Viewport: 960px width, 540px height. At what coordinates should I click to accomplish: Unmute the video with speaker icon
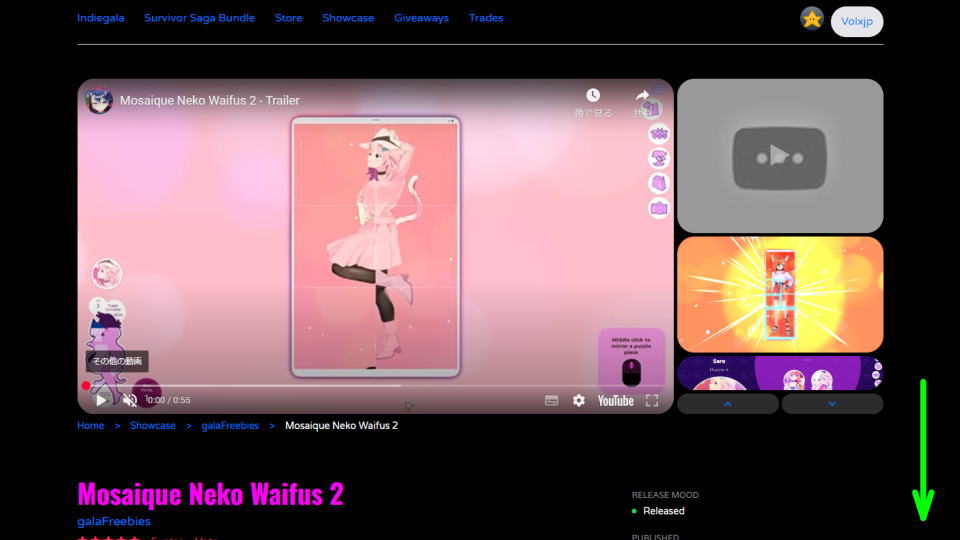point(130,400)
